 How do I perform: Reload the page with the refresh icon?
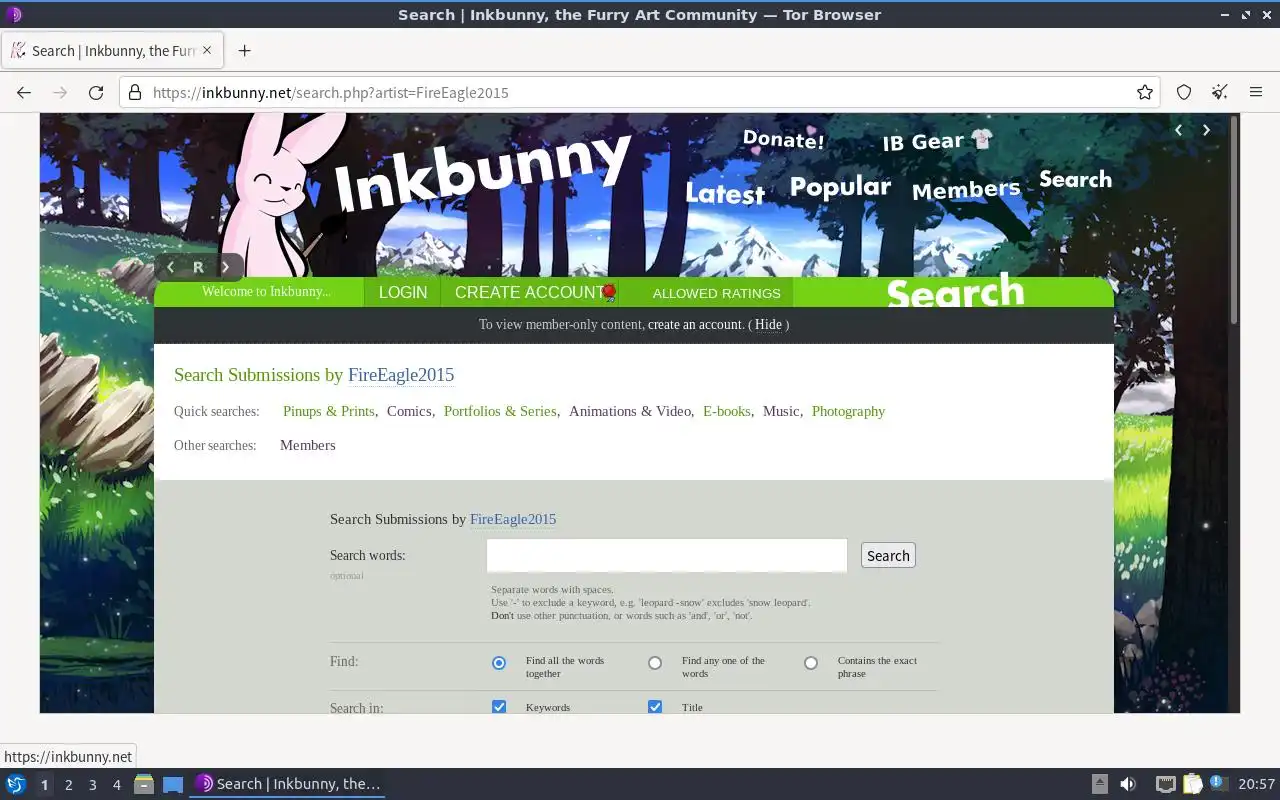pyautogui.click(x=96, y=92)
